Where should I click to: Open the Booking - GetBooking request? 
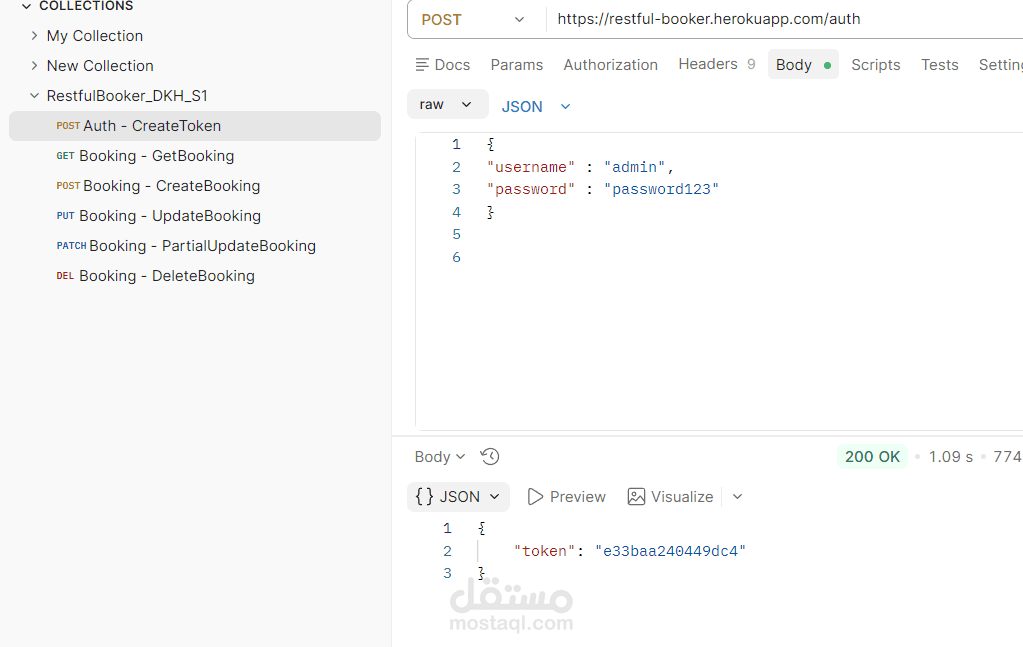pos(156,156)
